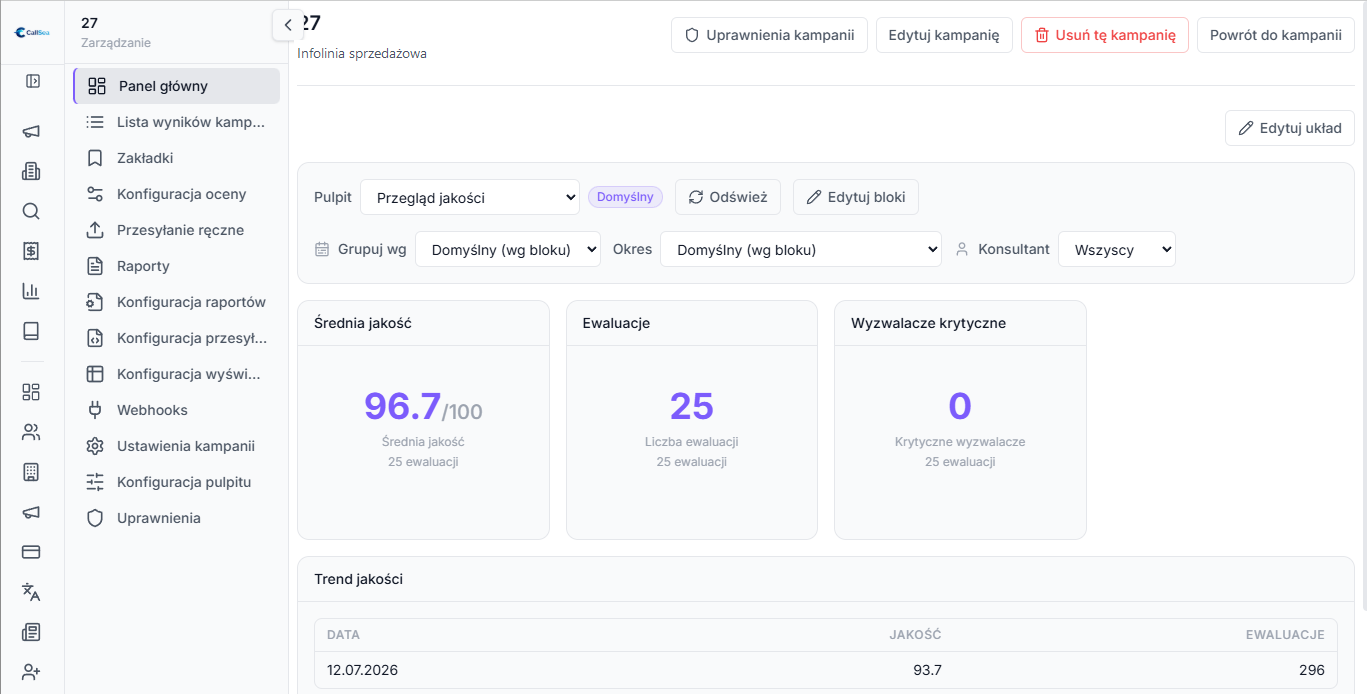Image resolution: width=1367 pixels, height=694 pixels.
Task: Click the evaluations cell 296
Action: click(x=1311, y=670)
